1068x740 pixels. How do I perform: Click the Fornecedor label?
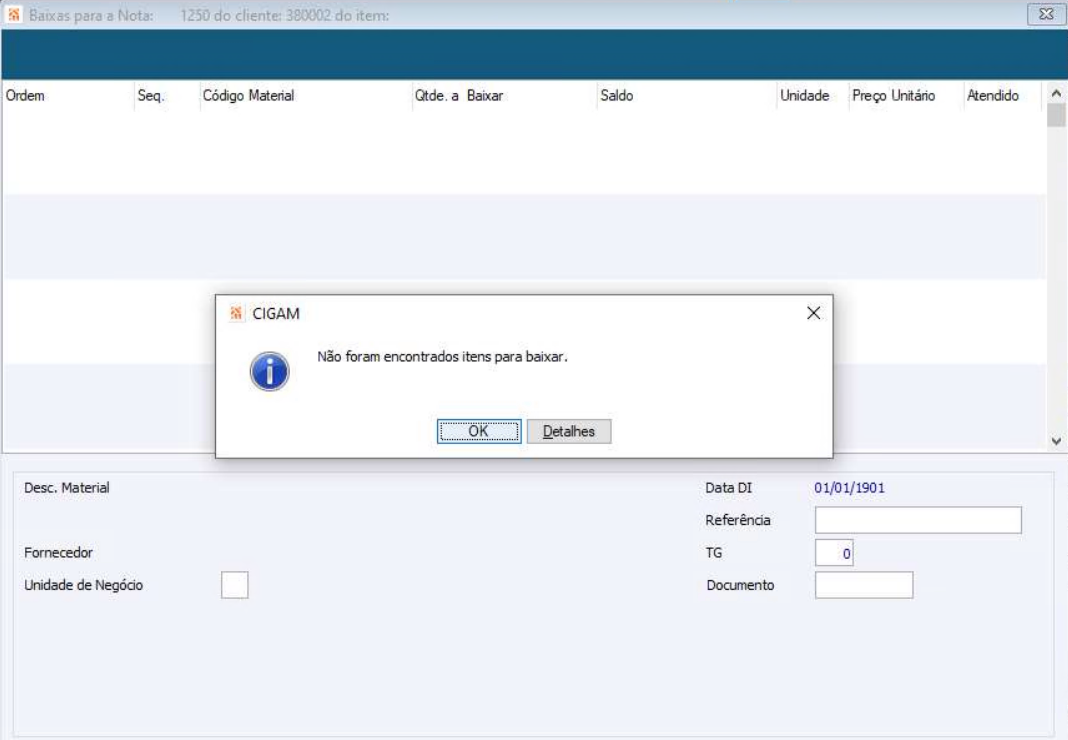point(58,553)
